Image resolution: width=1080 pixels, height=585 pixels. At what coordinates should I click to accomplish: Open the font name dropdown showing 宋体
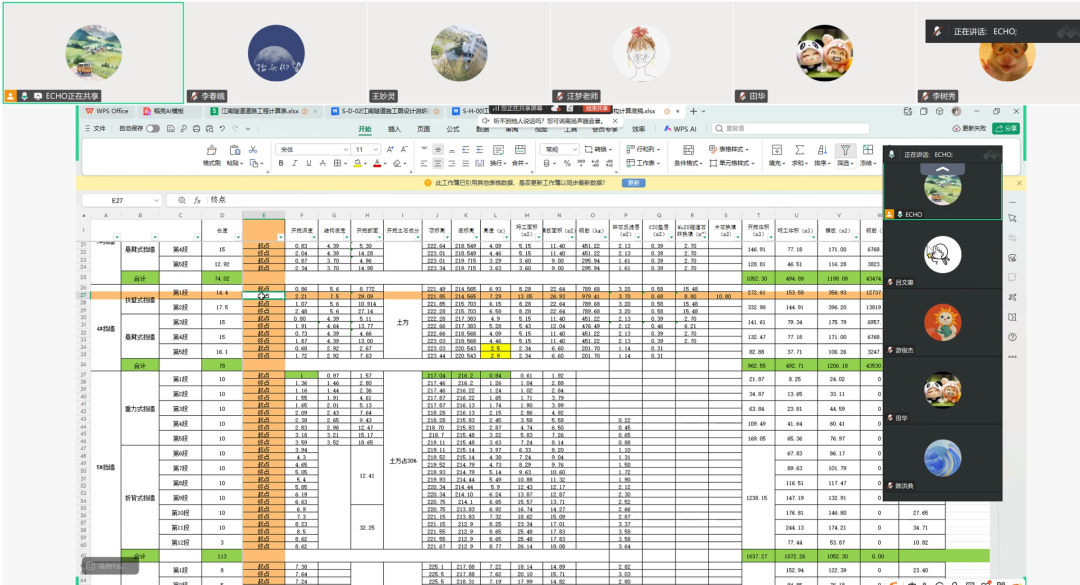(310, 149)
